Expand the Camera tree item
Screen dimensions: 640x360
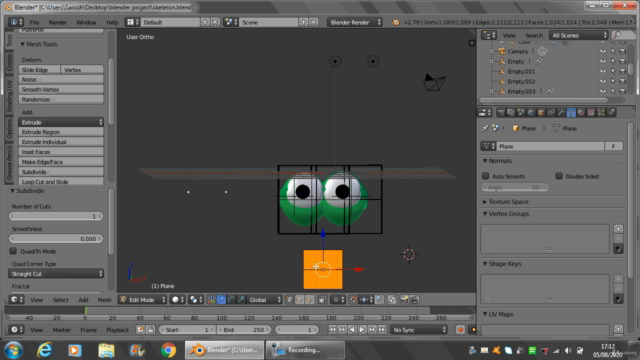click(x=492, y=51)
